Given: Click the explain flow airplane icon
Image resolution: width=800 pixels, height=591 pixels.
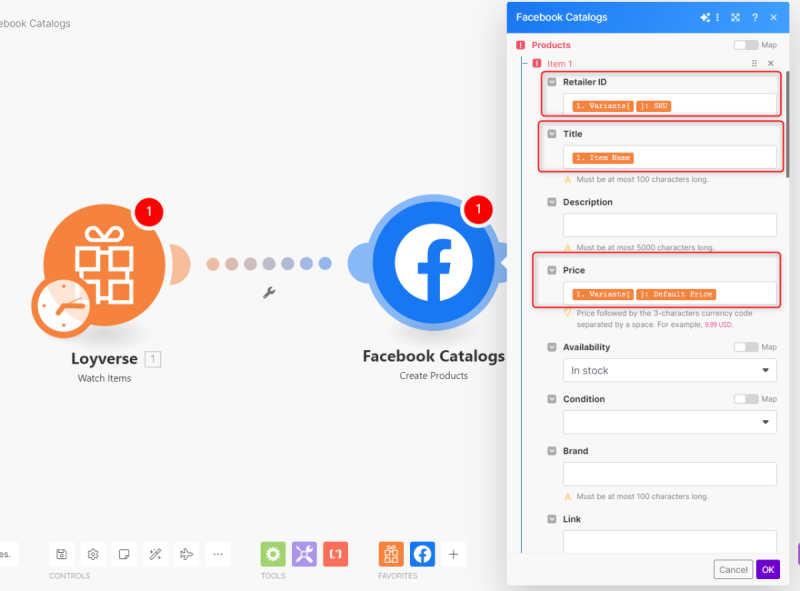Looking at the screenshot, I should pyautogui.click(x=186, y=554).
